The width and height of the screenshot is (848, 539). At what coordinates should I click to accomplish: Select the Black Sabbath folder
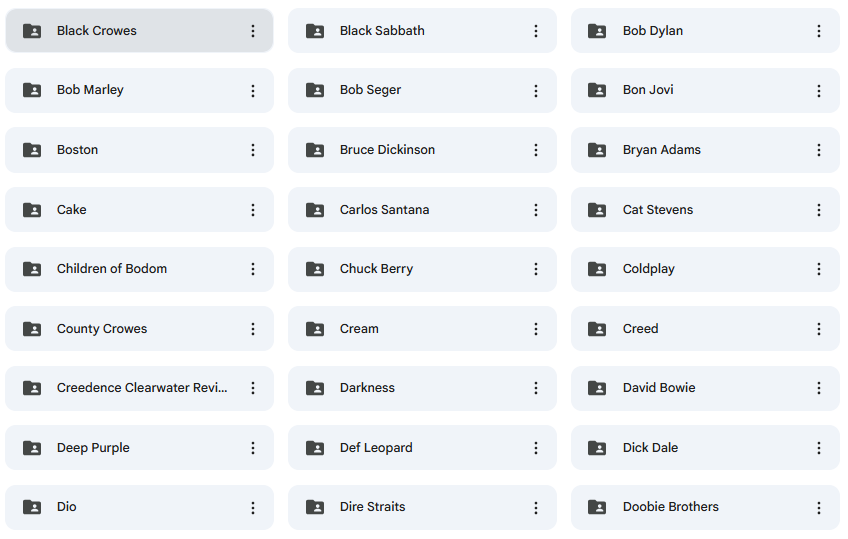point(422,31)
